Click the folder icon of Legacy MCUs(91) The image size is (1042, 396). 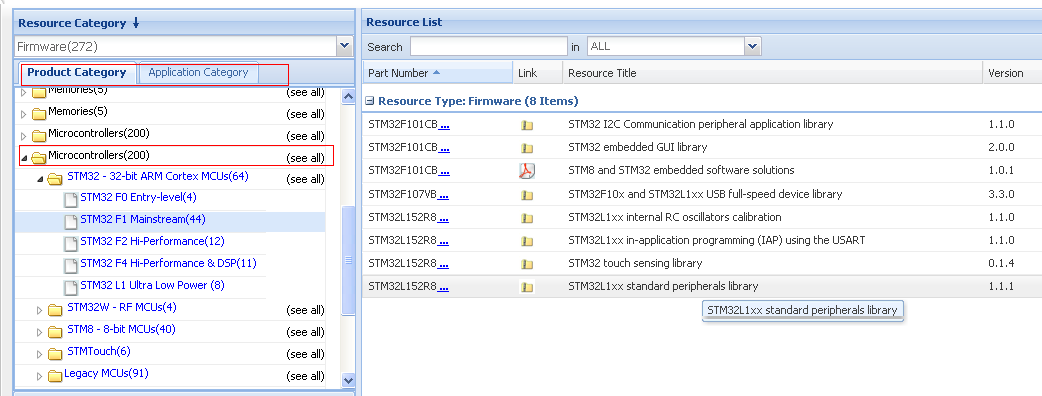click(x=54, y=375)
